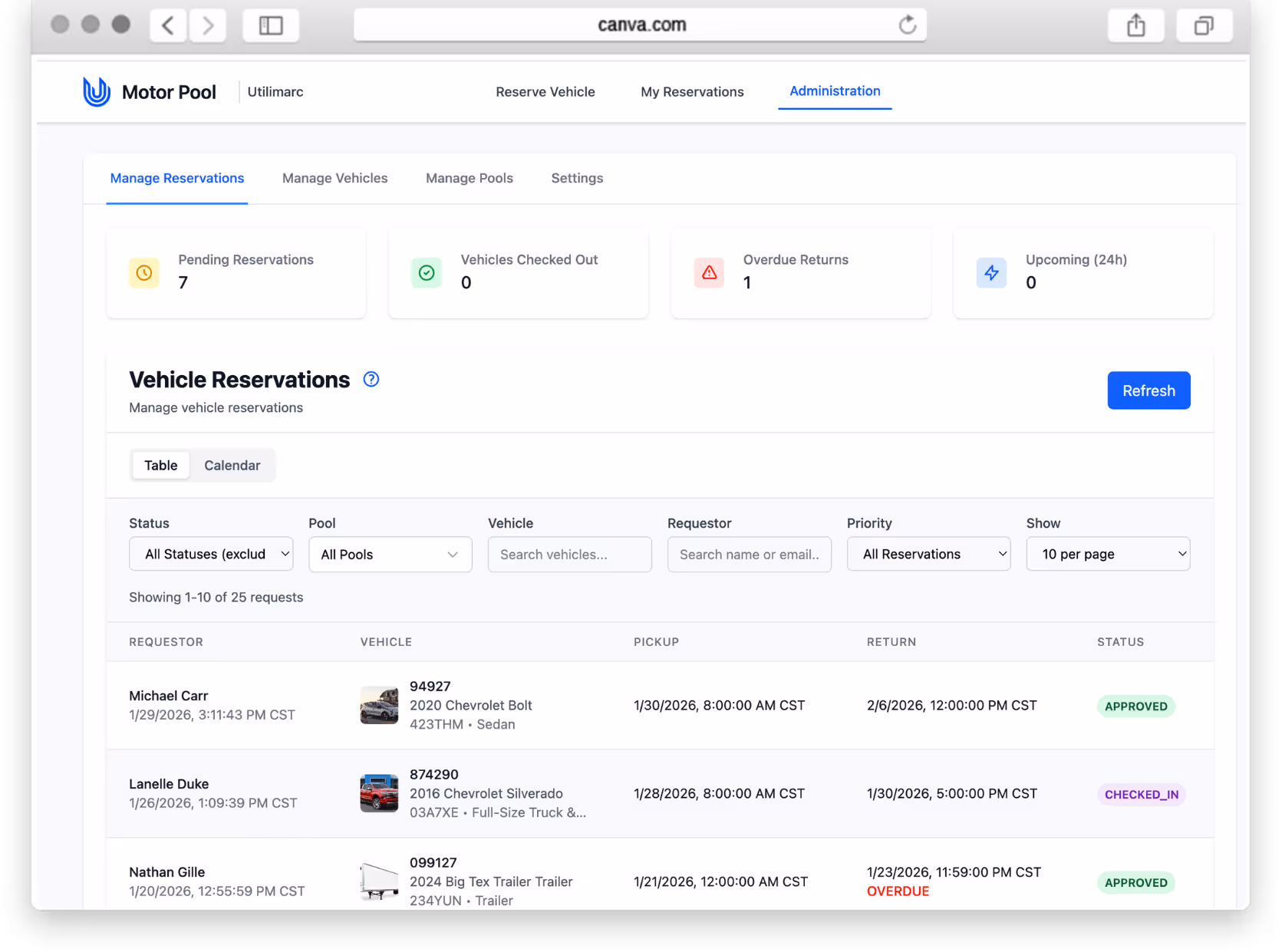Expand the All Pools dropdown

pyautogui.click(x=391, y=554)
